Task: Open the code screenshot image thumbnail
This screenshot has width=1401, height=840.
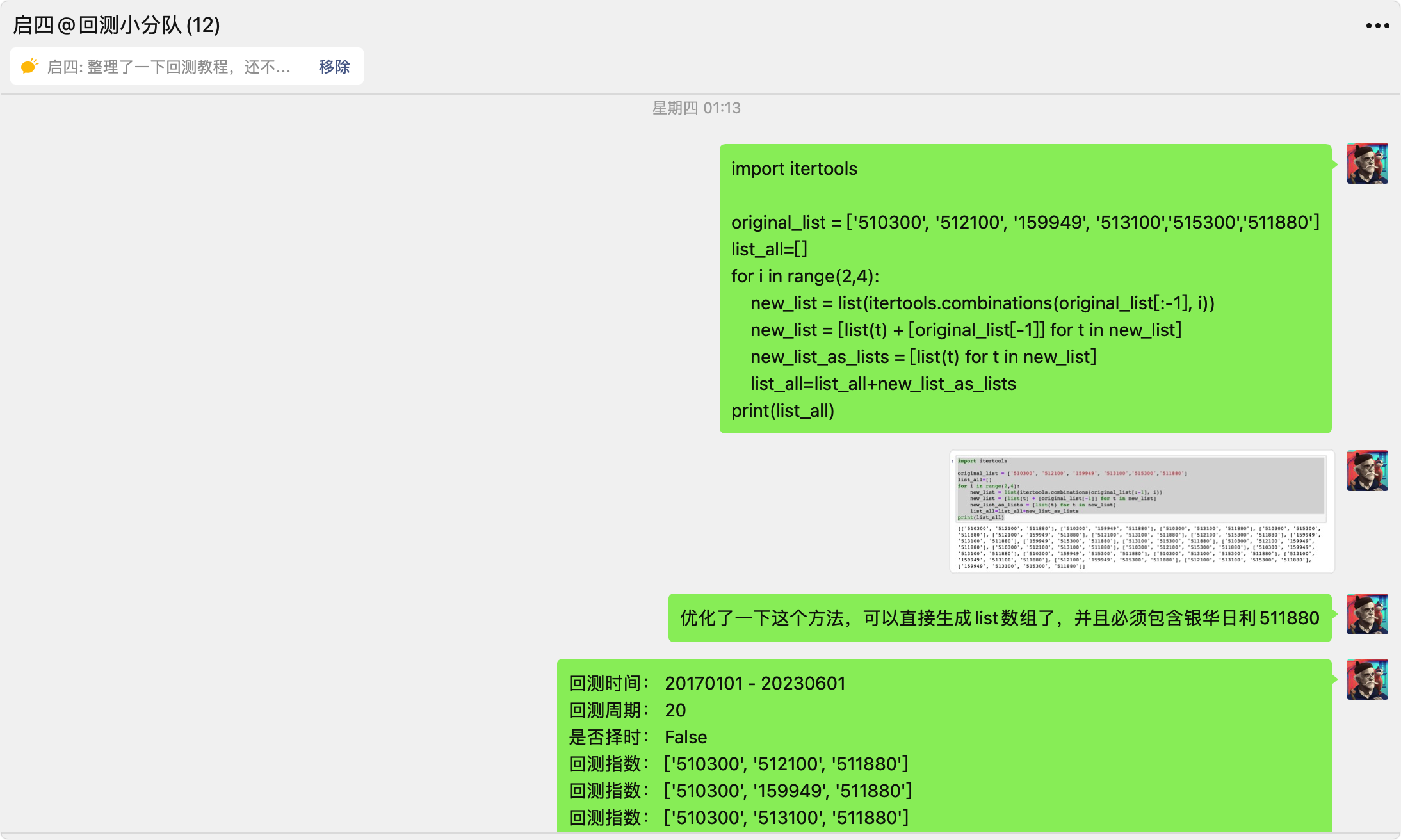Action: (1141, 512)
